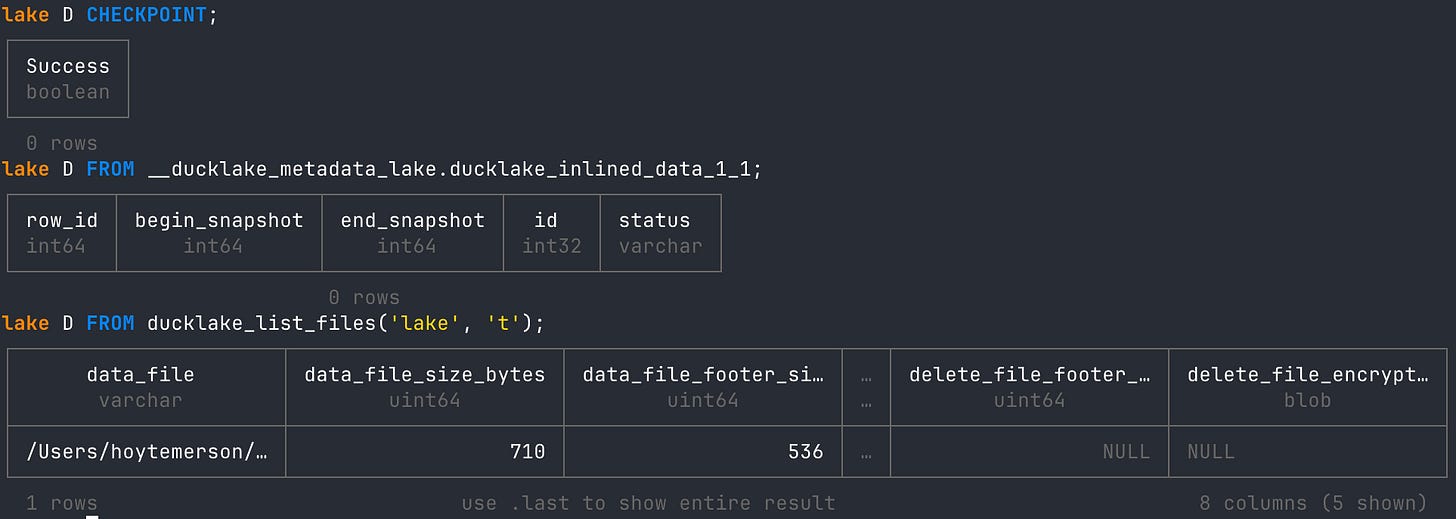Click the truncated data_file_footer_si… header
The height and width of the screenshot is (519, 1456).
pos(703,387)
